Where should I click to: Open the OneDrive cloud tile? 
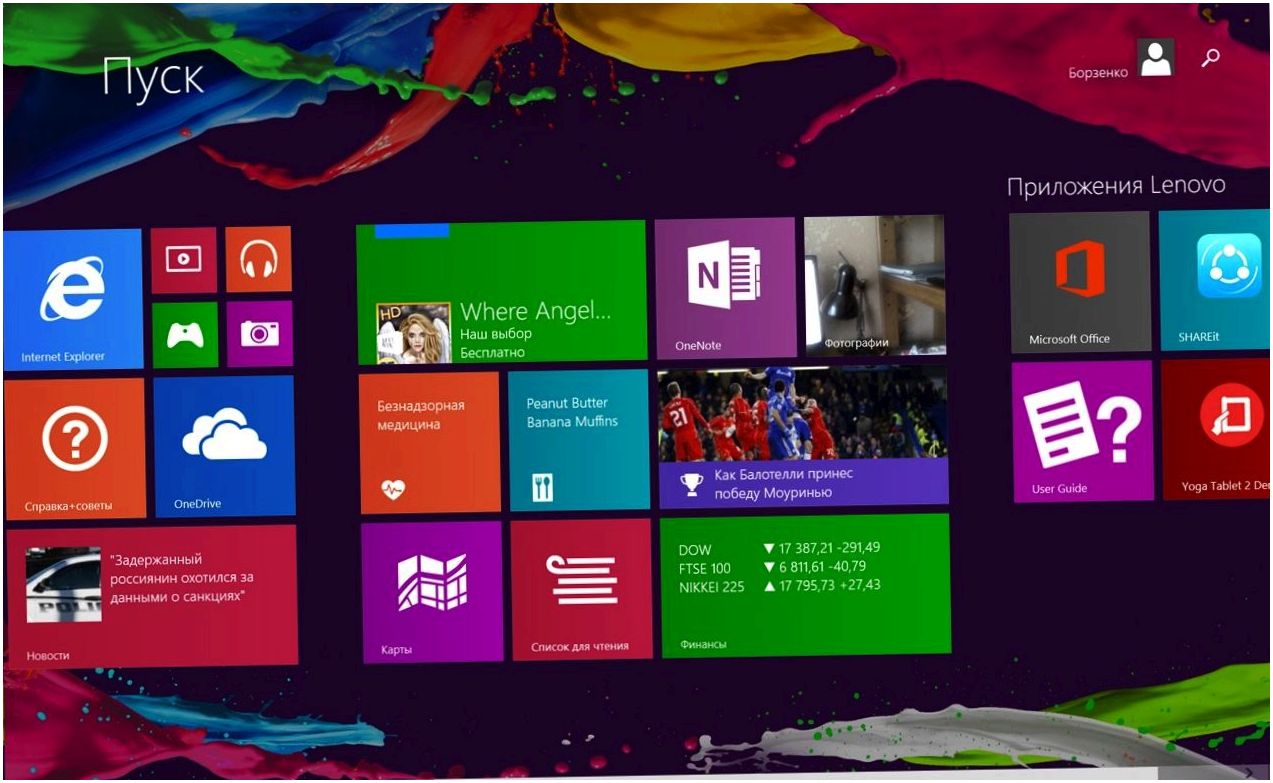pyautogui.click(x=224, y=446)
